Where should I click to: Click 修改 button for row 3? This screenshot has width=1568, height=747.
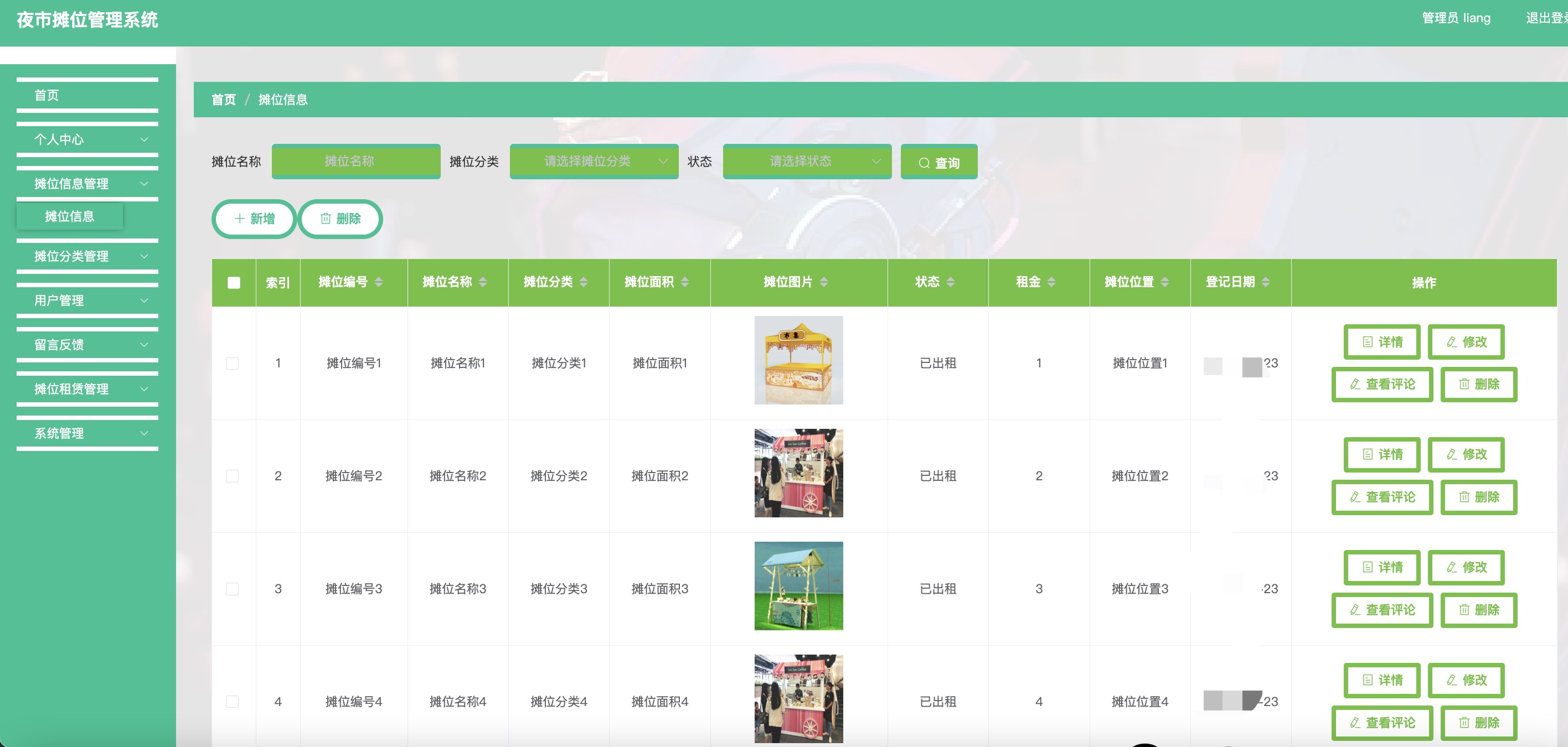coord(1466,568)
